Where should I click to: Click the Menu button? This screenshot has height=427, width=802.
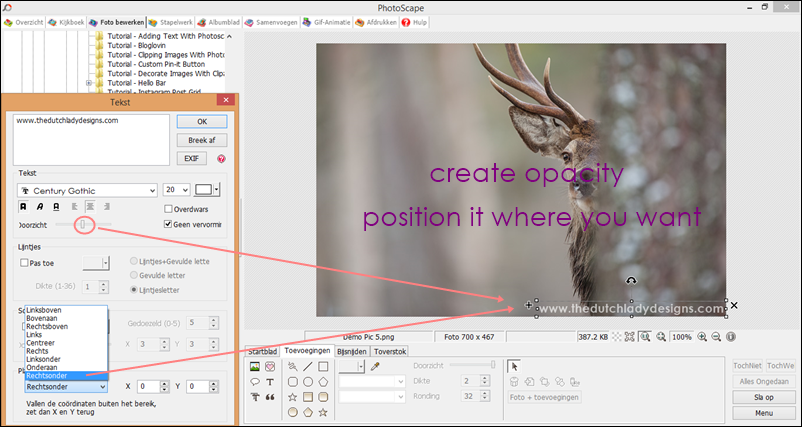pyautogui.click(x=762, y=413)
